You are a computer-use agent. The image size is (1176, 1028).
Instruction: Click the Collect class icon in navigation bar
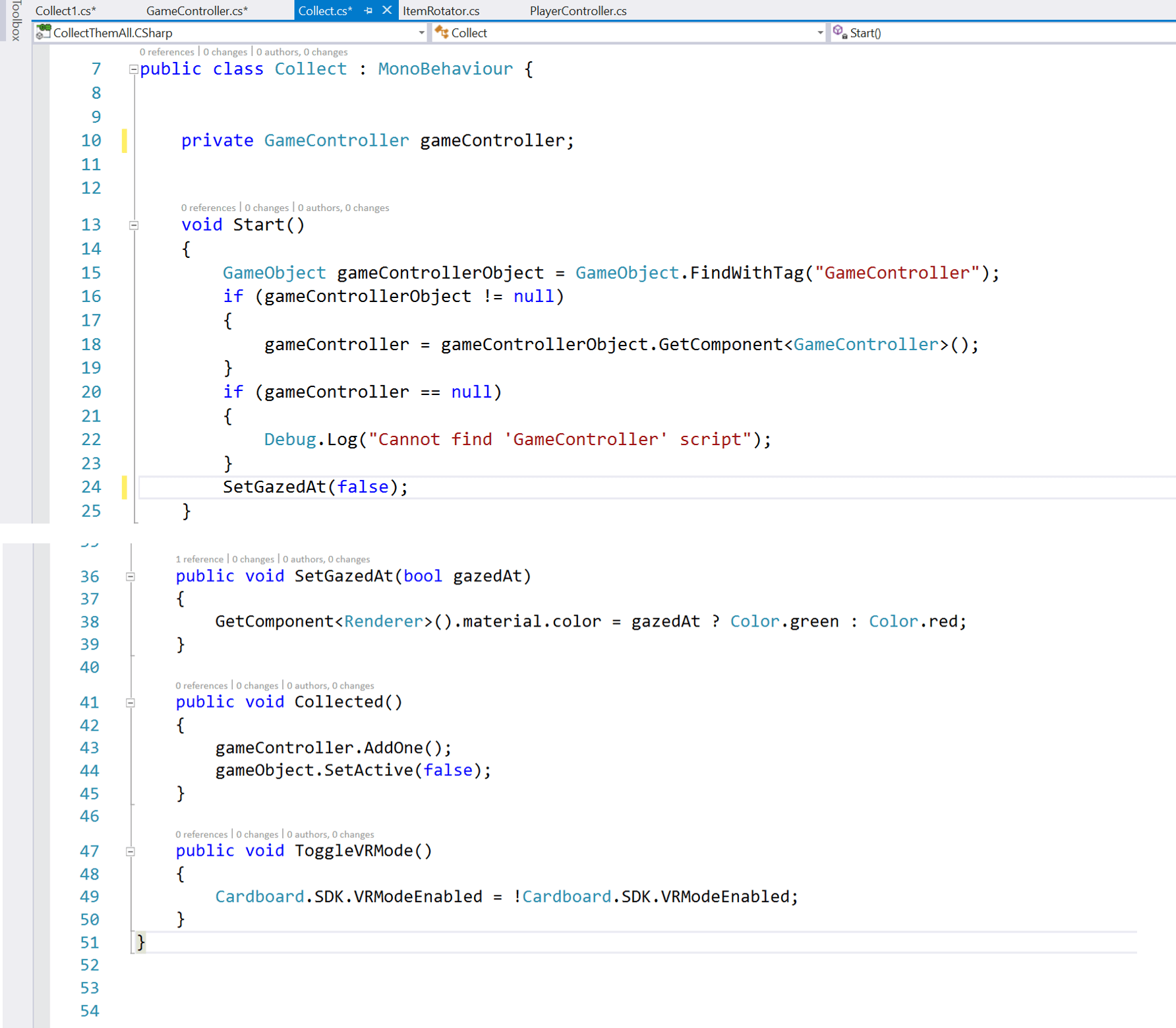point(442,32)
